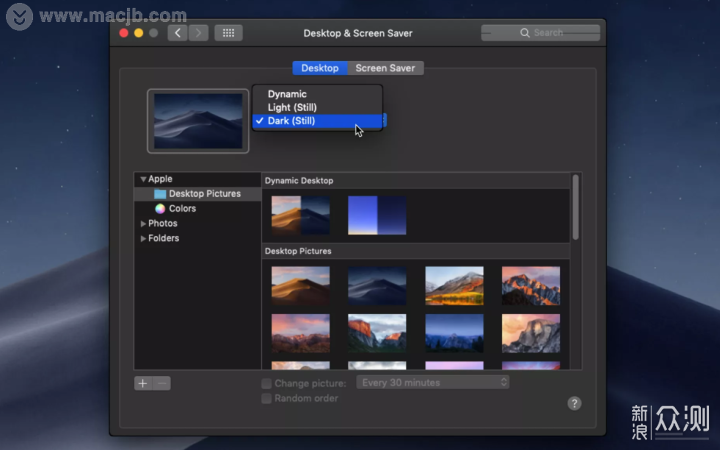The image size is (720, 450).
Task: Choose Dark (Still) from the popup menu
Action: pos(317,121)
